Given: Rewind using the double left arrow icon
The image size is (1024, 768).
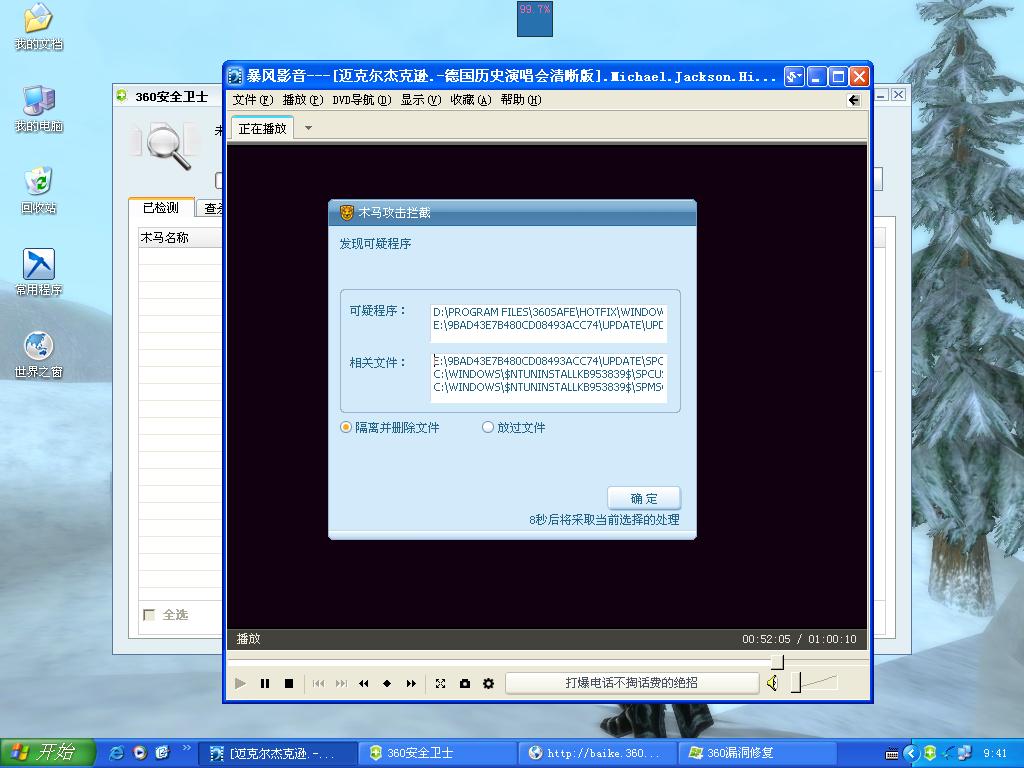Looking at the screenshot, I should (364, 683).
